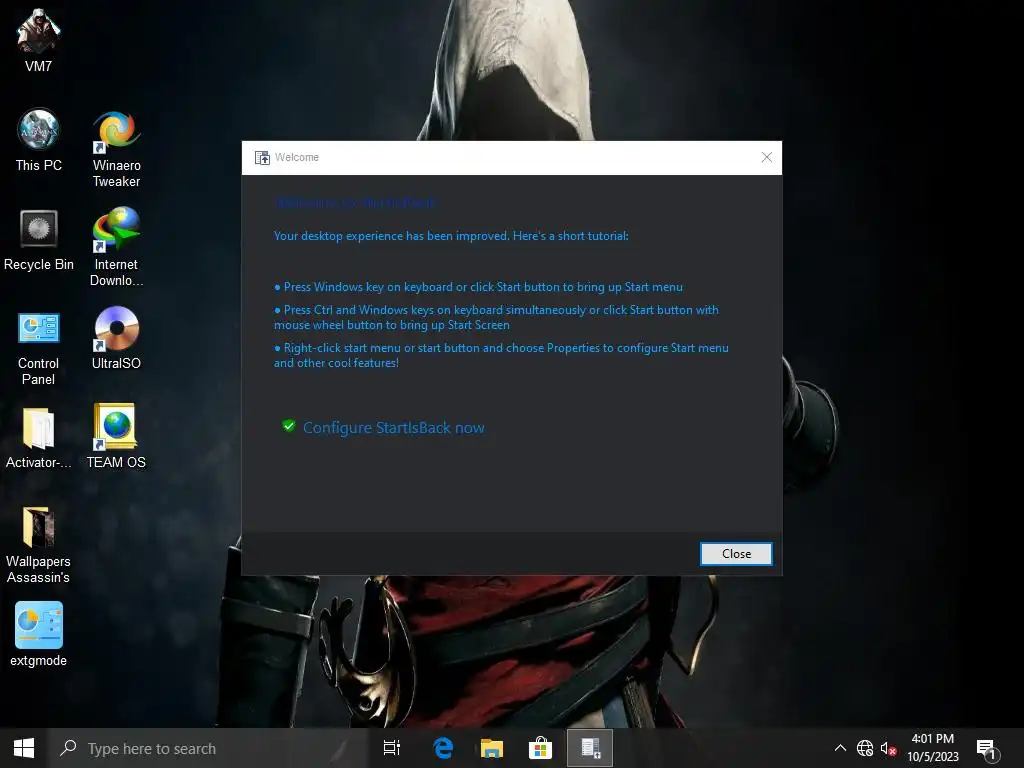
Task: Open the network globe tray icon
Action: pyautogui.click(x=865, y=748)
